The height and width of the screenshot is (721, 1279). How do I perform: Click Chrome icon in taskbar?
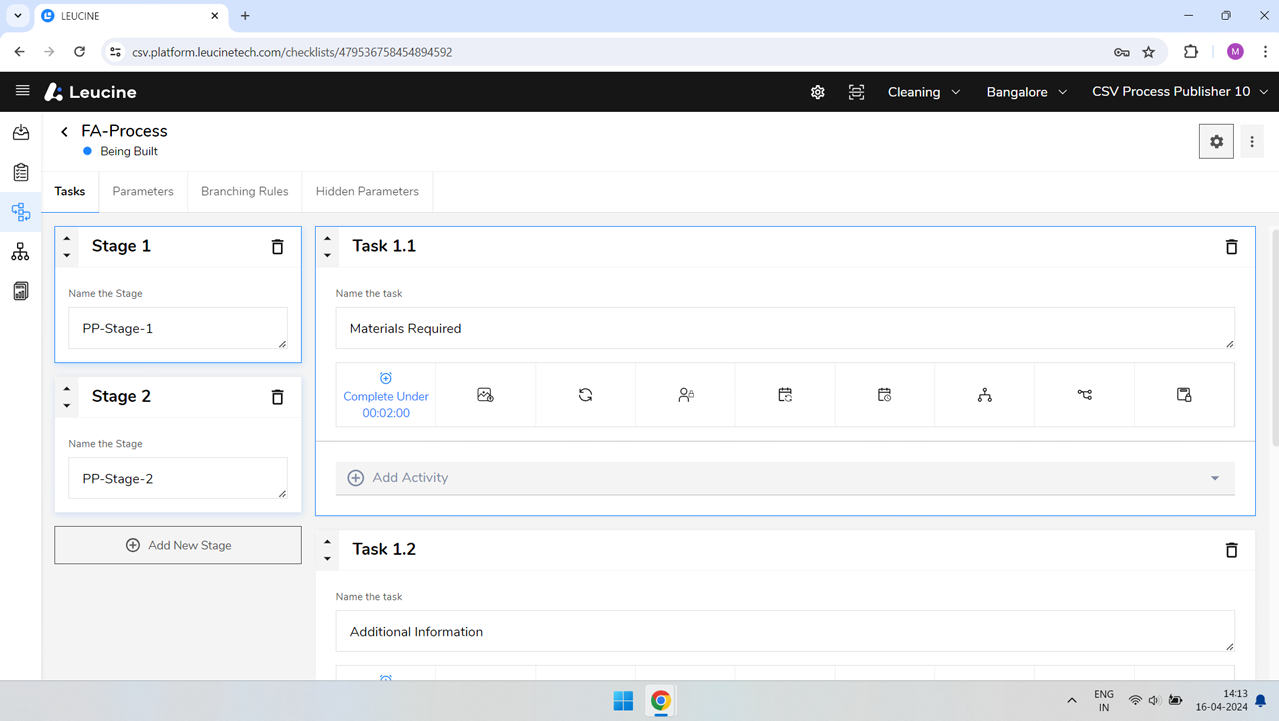tap(660, 701)
